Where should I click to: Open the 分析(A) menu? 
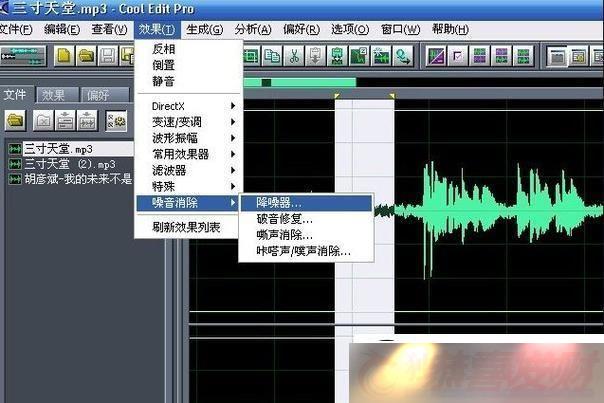coord(253,29)
